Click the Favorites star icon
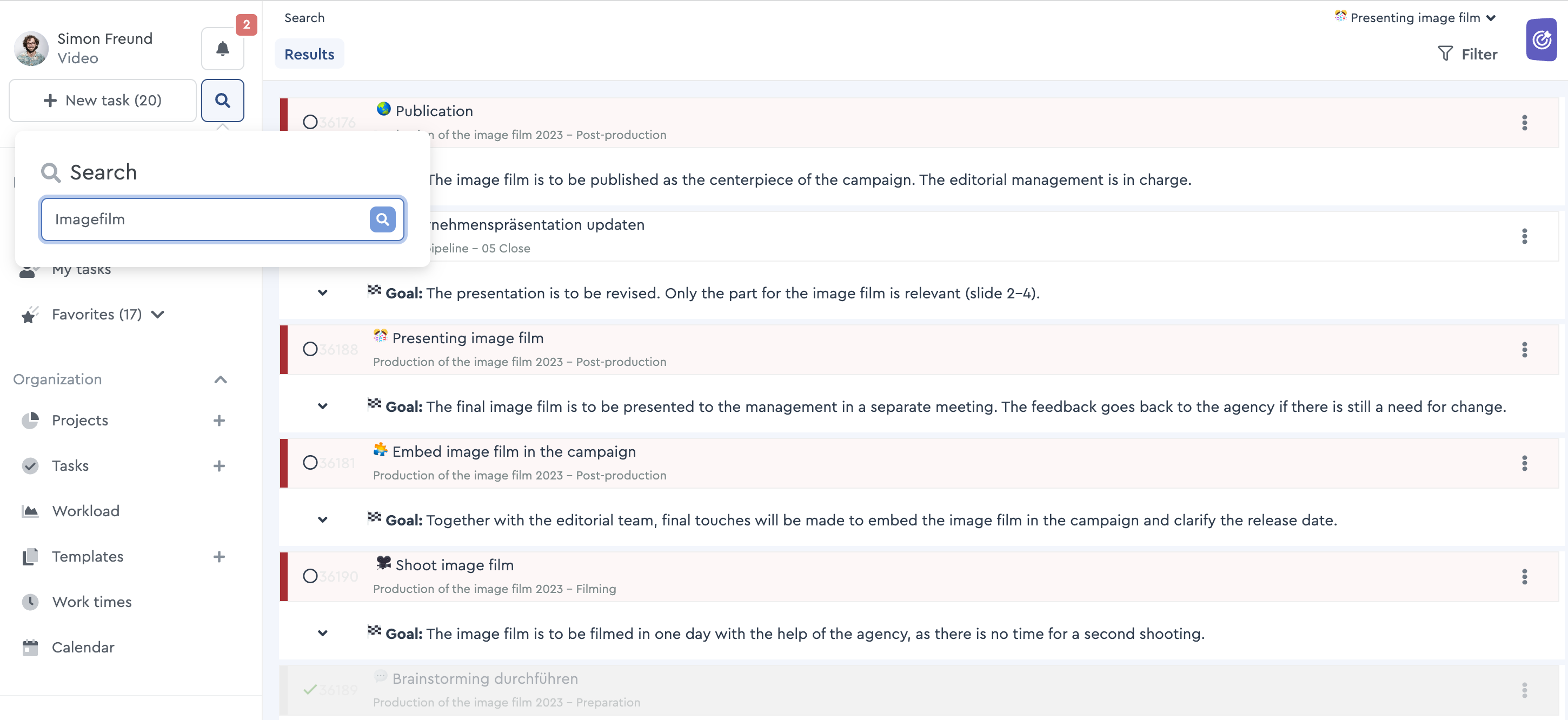 (x=29, y=315)
